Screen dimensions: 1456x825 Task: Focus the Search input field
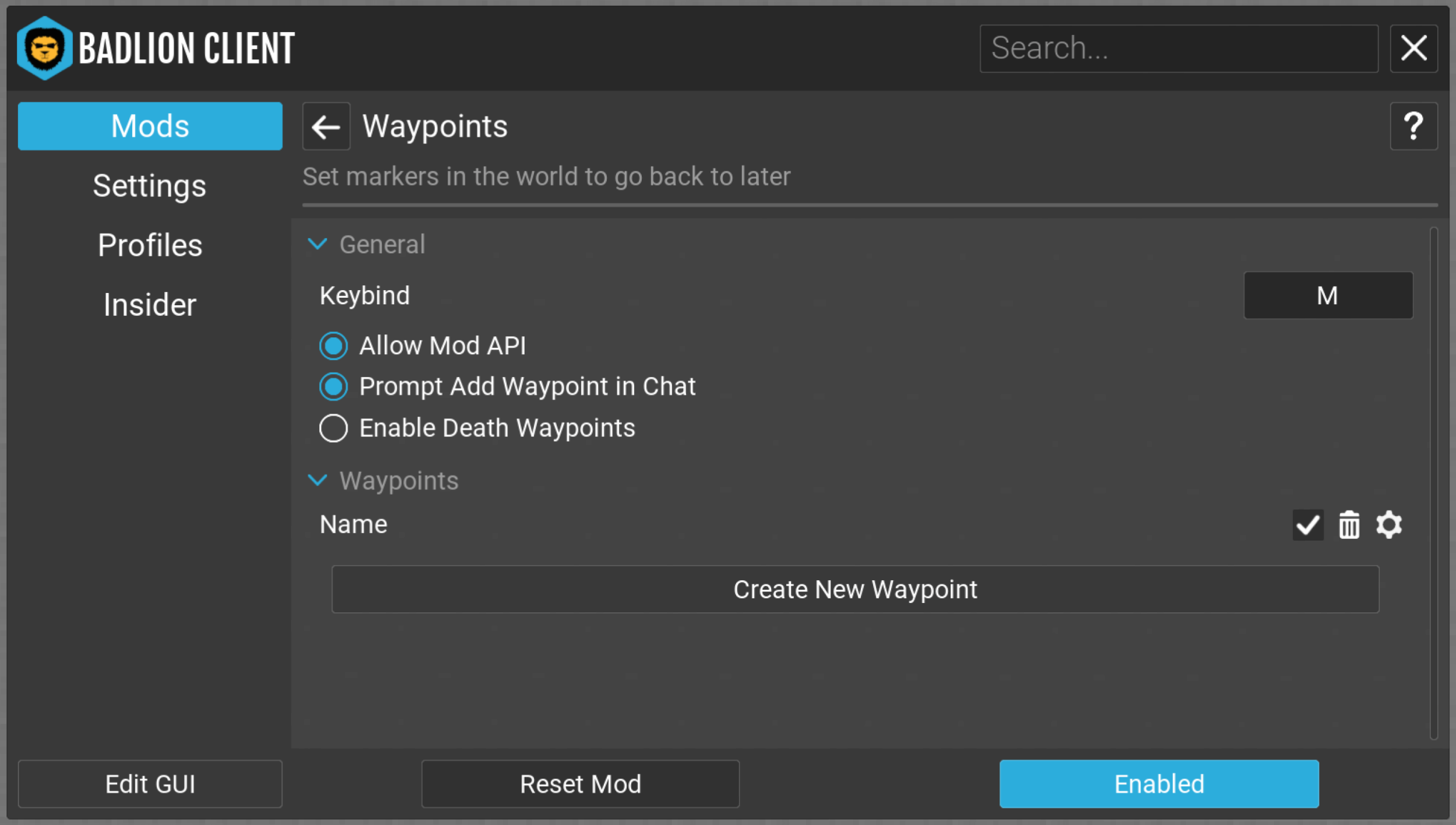point(1178,48)
